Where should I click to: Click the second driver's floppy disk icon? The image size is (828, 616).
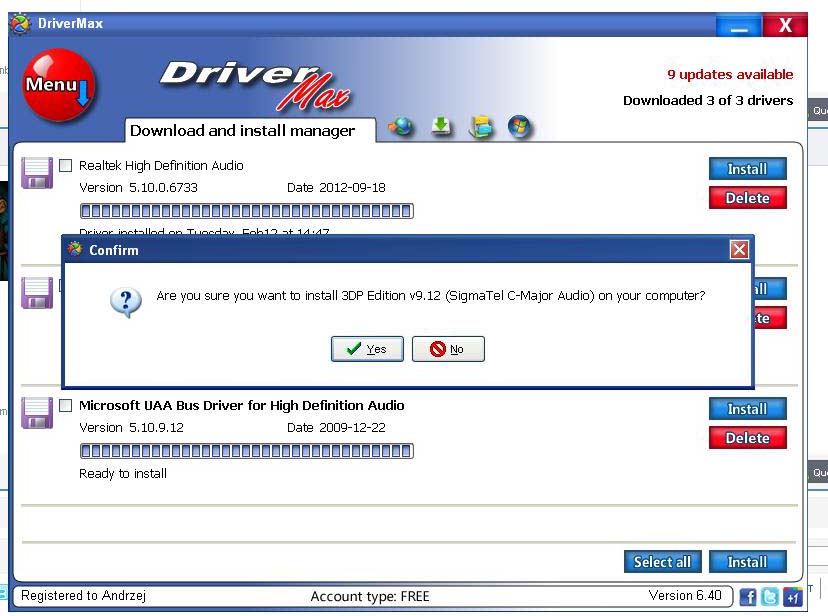tap(37, 292)
